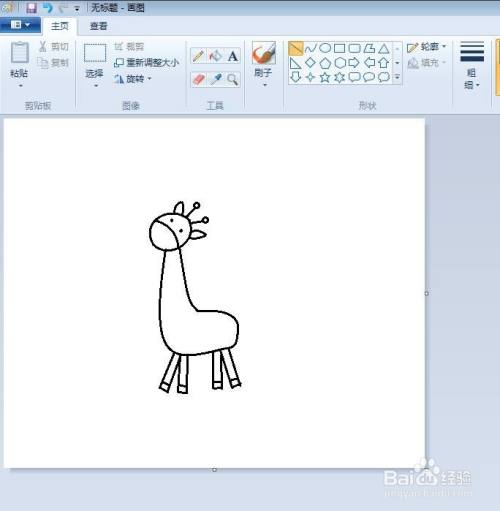Screen dimensions: 500x511
Task: Expand the 选择 dropdown arrow
Action: pos(96,86)
